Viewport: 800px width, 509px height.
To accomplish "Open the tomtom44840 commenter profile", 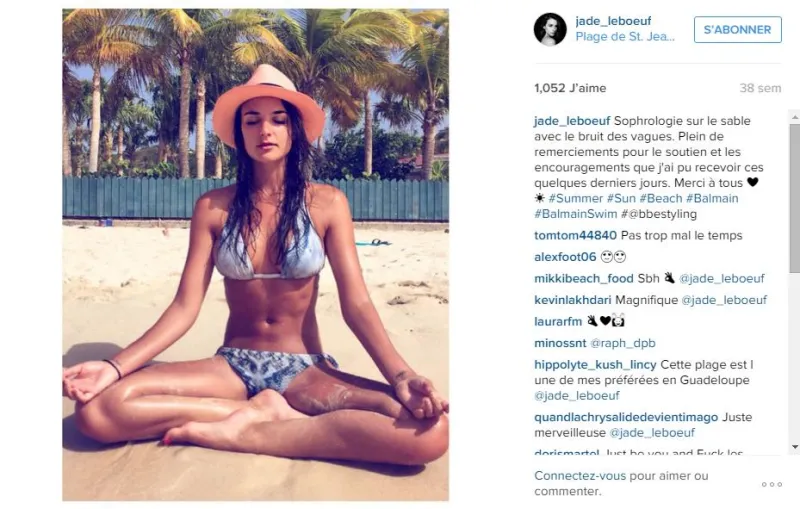I will pyautogui.click(x=576, y=236).
